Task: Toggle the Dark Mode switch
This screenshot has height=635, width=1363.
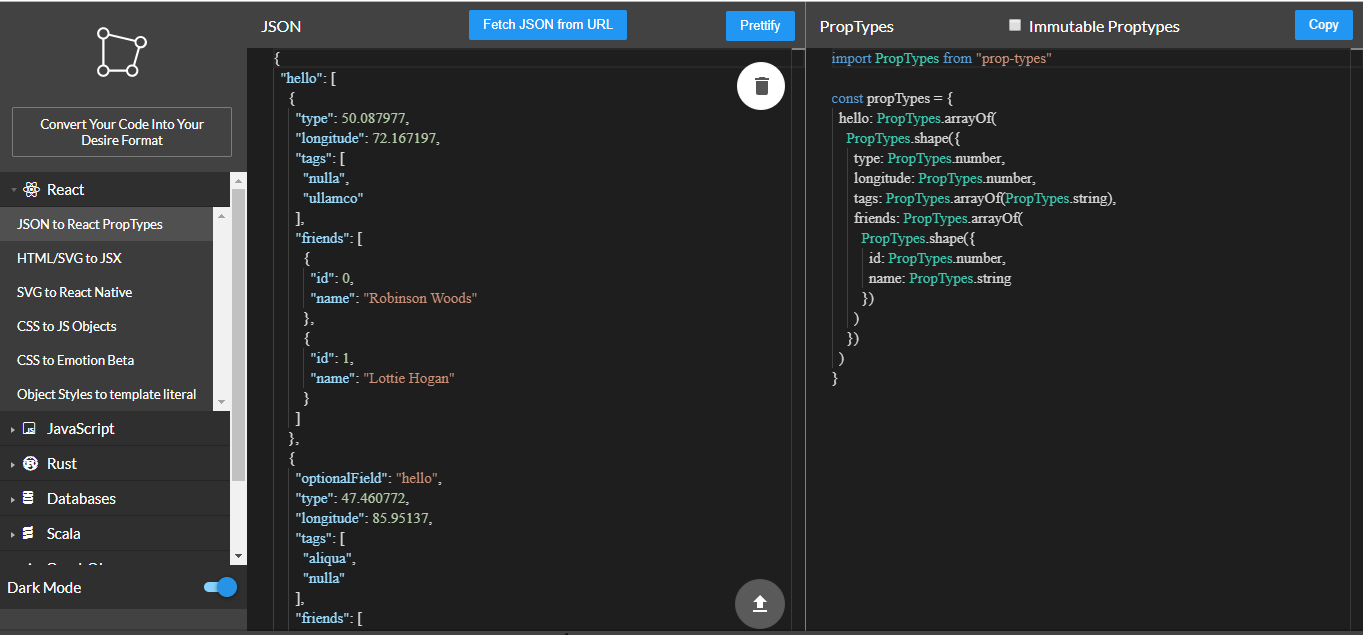Action: [220, 587]
